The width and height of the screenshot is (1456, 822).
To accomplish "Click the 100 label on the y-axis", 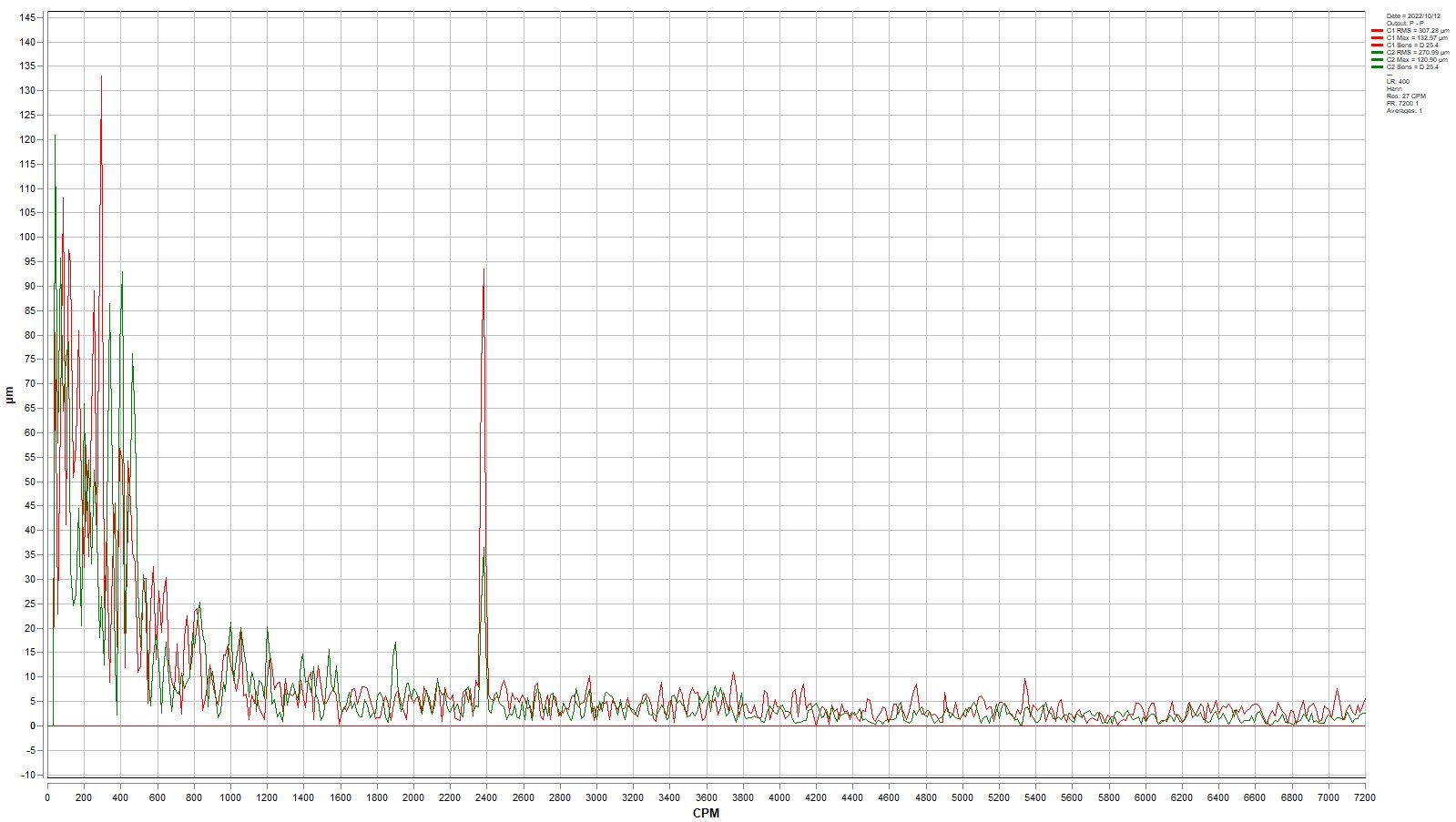I will (x=27, y=238).
